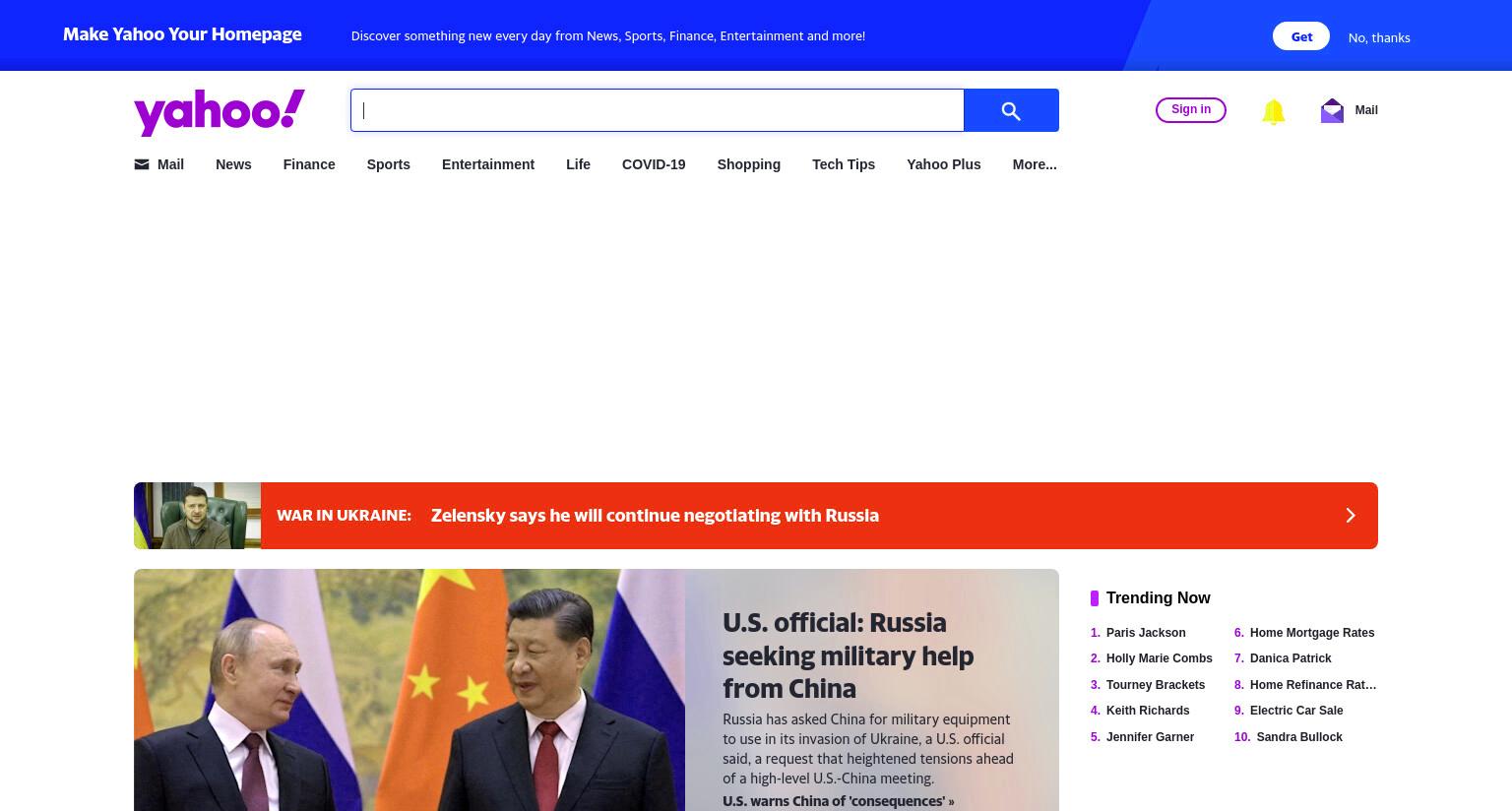This screenshot has height=811, width=1512.
Task: Select Sandra Bullock in Trending Now
Action: click(1299, 737)
